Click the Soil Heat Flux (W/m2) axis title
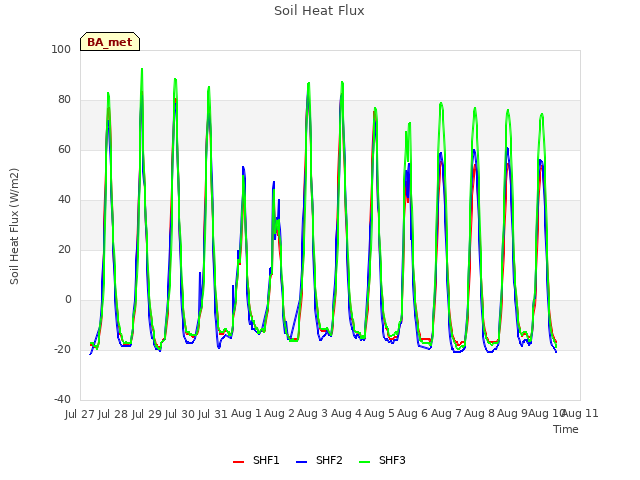Image resolution: width=640 pixels, height=480 pixels. 14,226
